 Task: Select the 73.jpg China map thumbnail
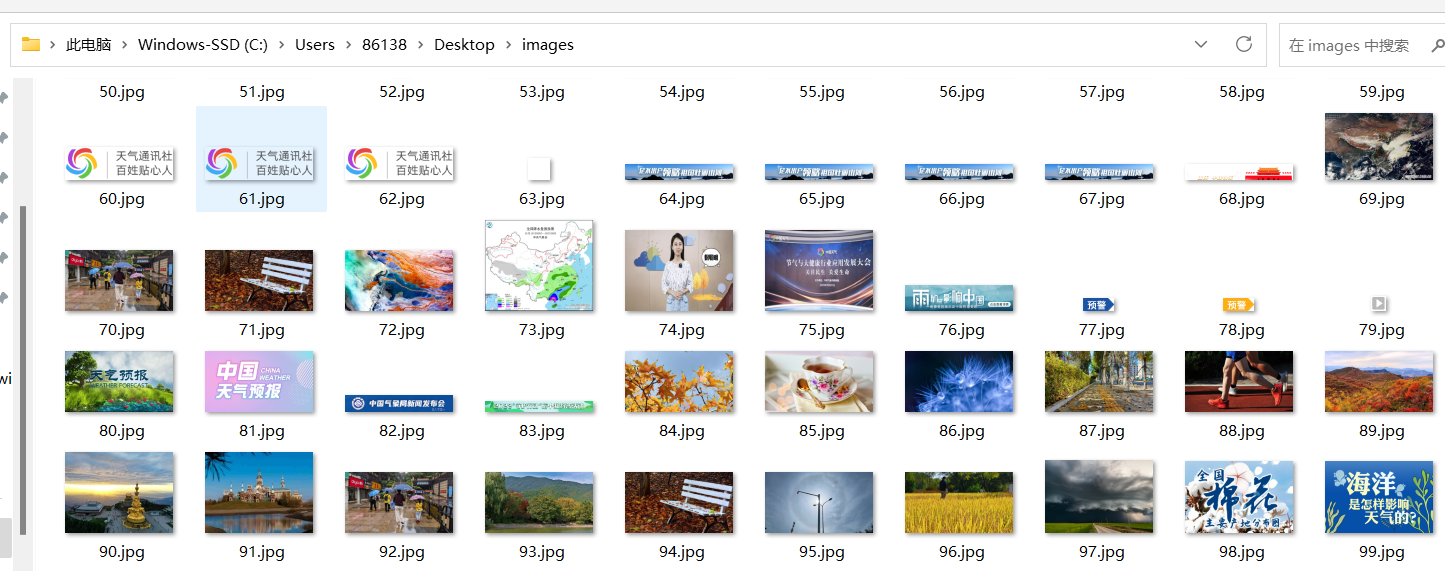(x=539, y=266)
